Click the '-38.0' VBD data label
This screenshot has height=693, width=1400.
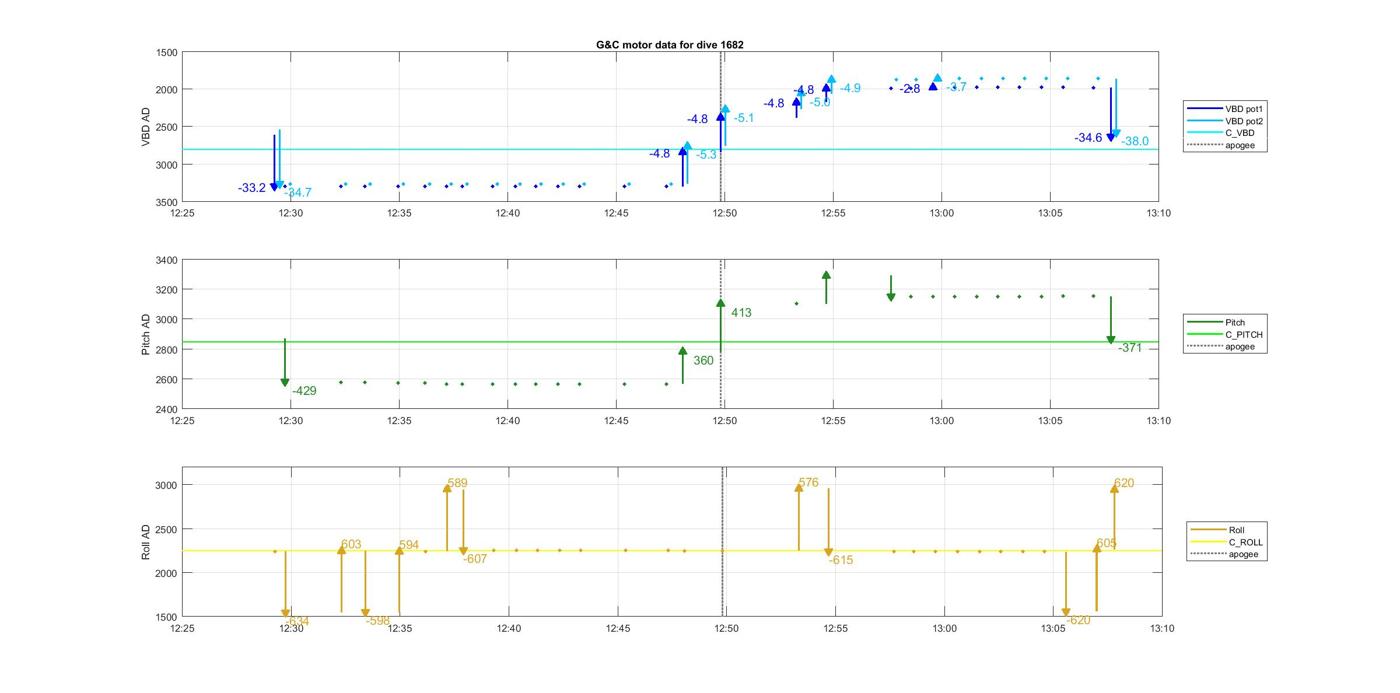[1135, 141]
